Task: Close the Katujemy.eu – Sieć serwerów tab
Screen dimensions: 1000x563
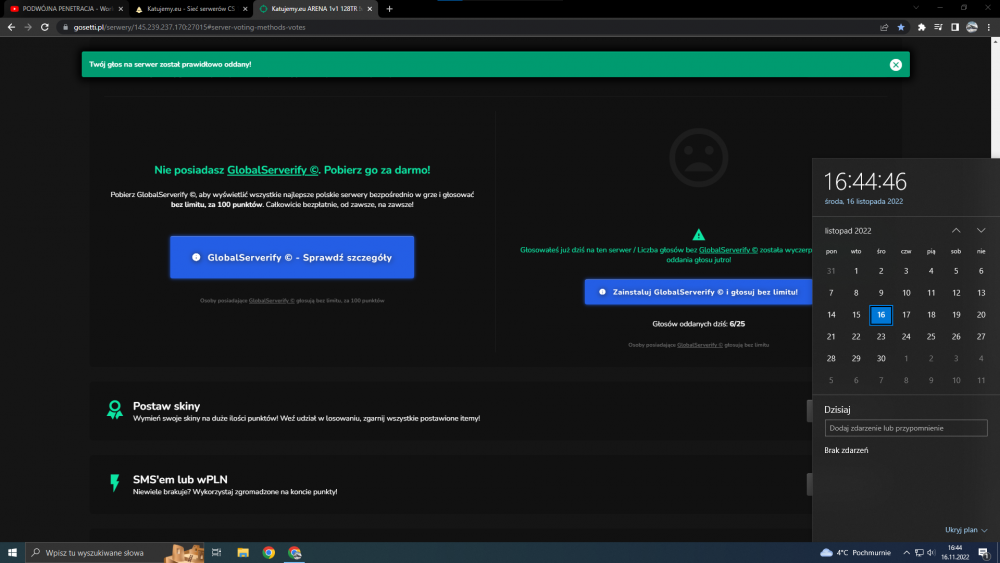Action: (x=245, y=9)
